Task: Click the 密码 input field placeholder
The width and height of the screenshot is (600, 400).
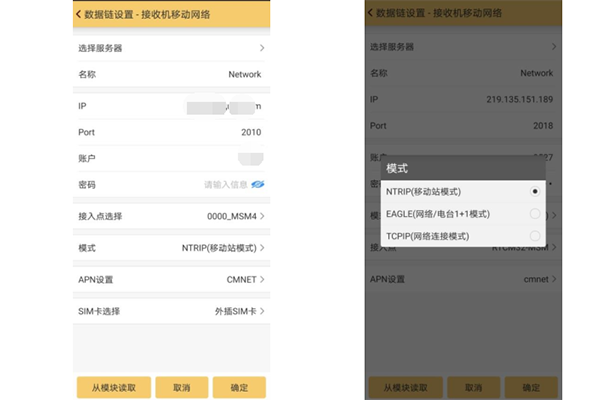Action: 224,185
